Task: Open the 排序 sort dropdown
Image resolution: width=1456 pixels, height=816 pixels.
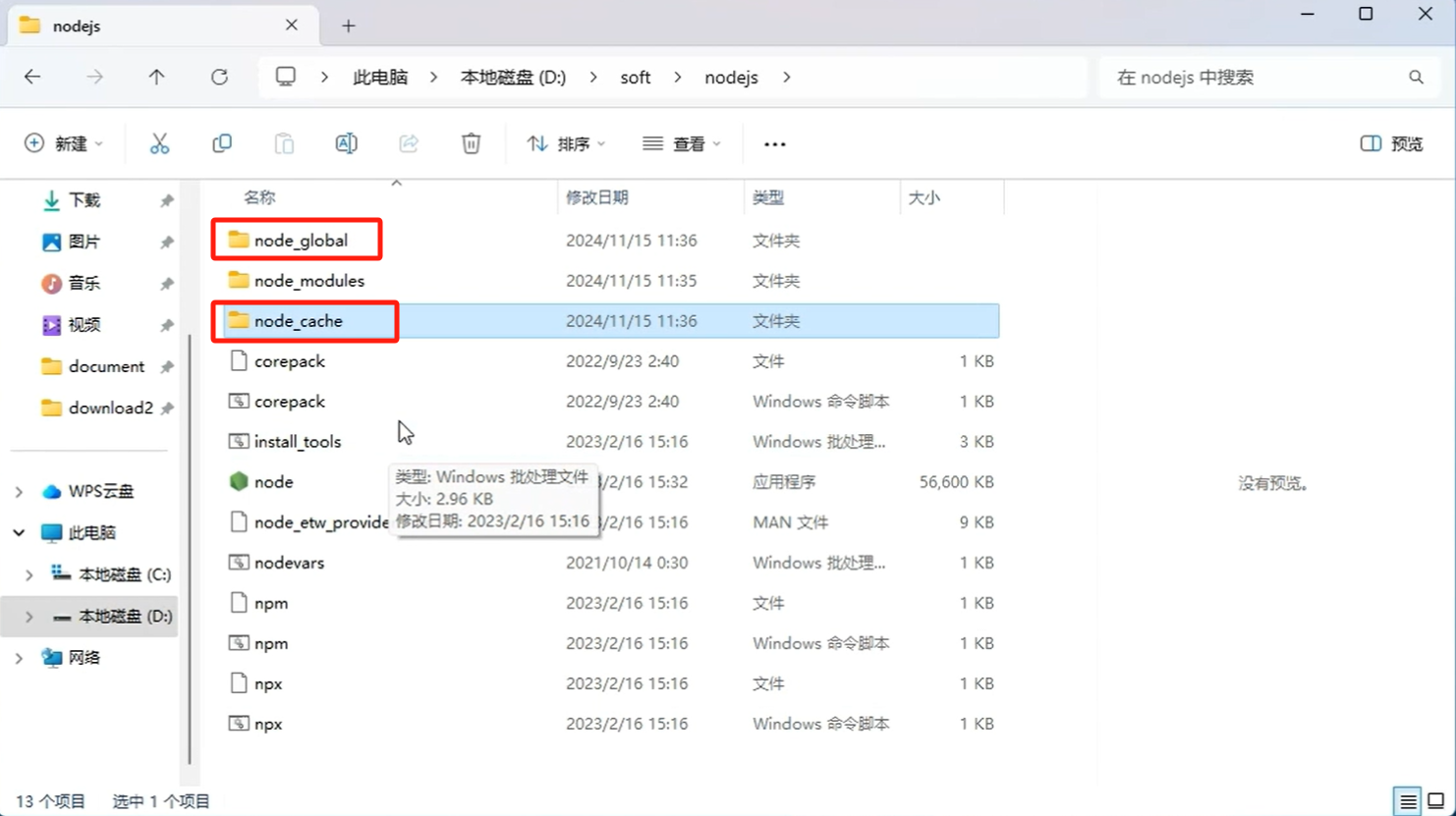Action: point(567,143)
